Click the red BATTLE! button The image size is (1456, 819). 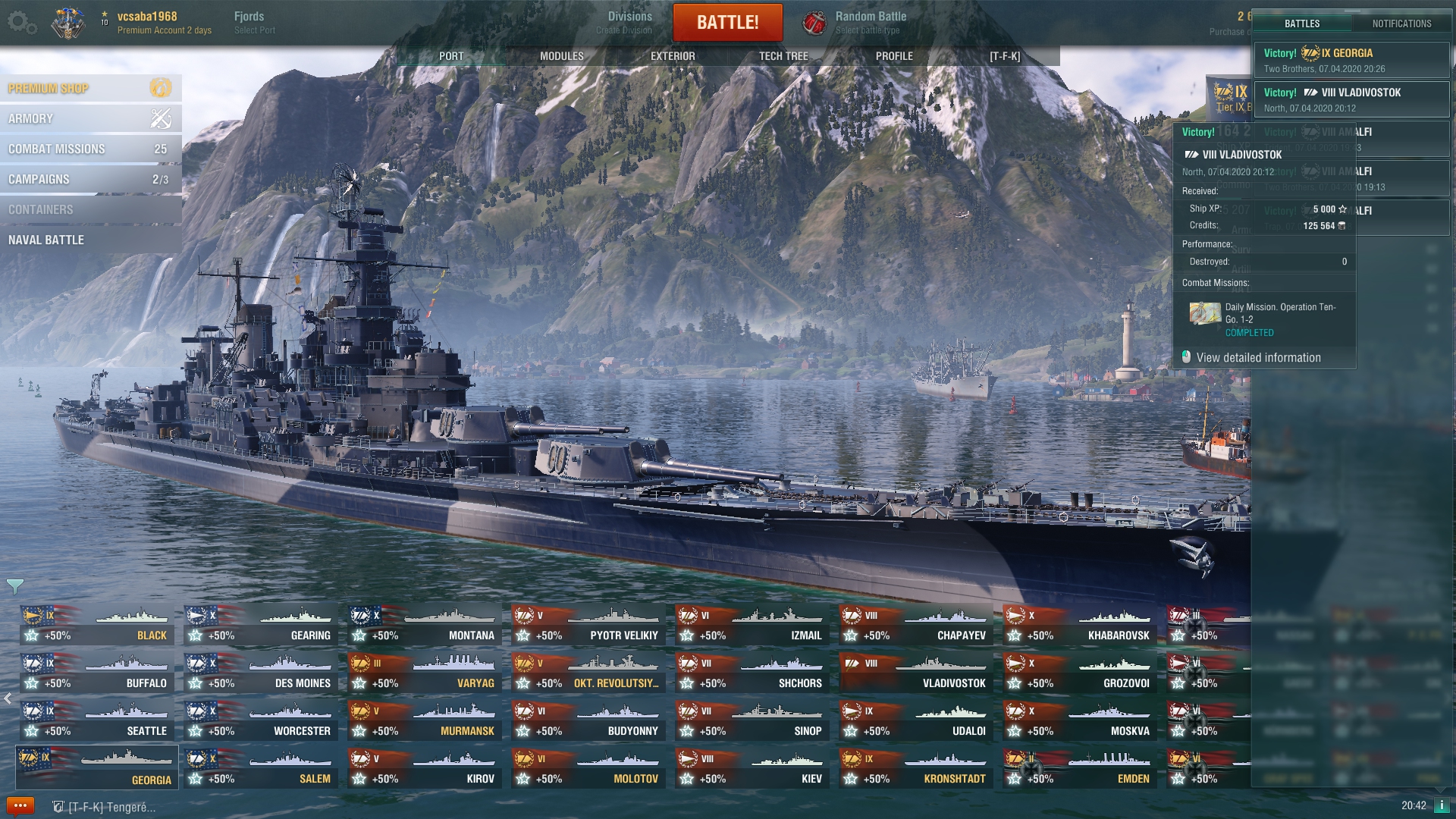point(728,22)
